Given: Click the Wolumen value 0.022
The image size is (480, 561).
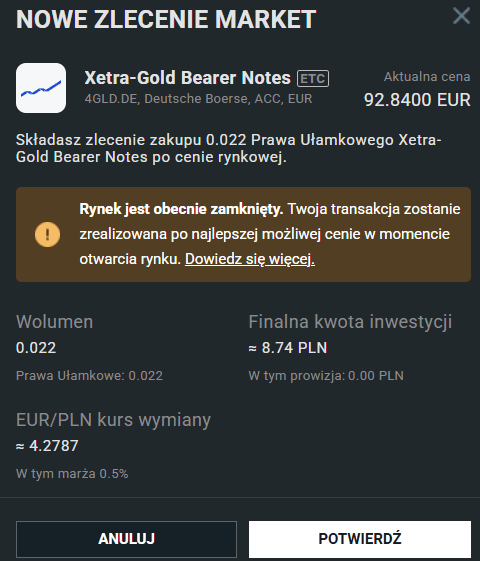Looking at the screenshot, I should (36, 348).
